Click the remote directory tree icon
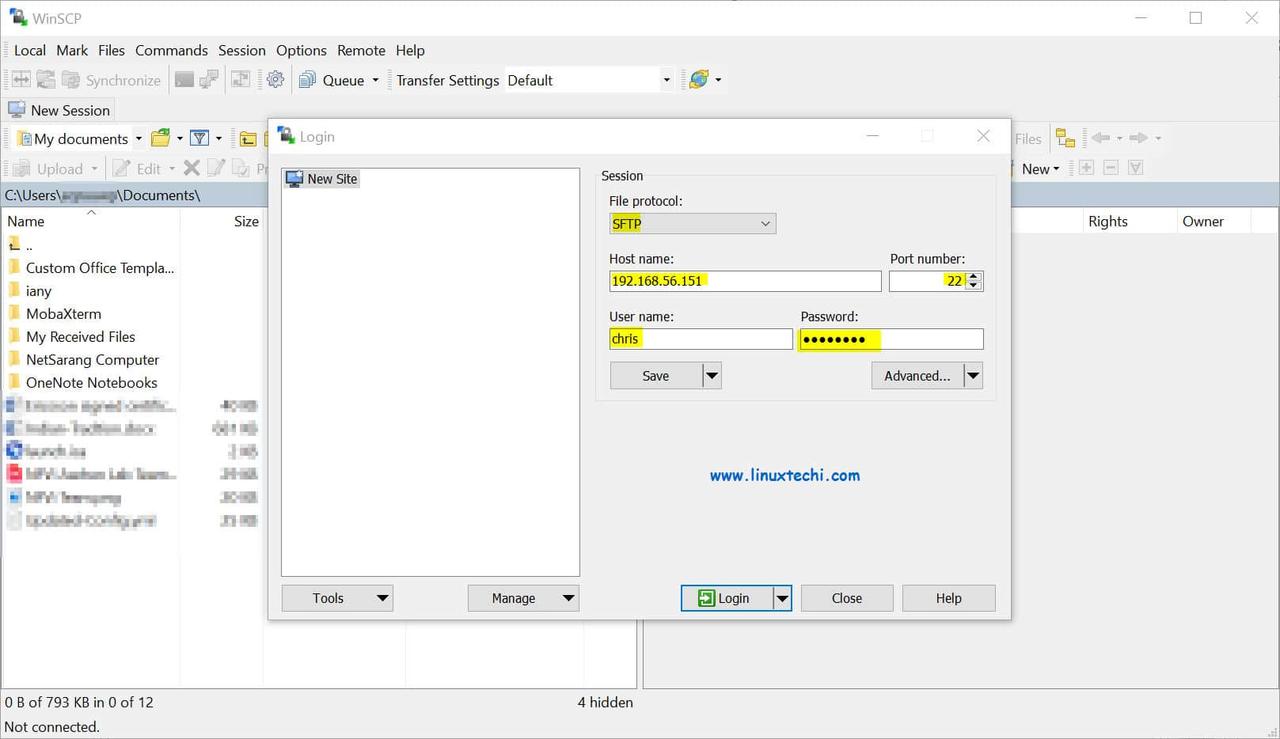Viewport: 1280px width, 739px height. 1065,139
